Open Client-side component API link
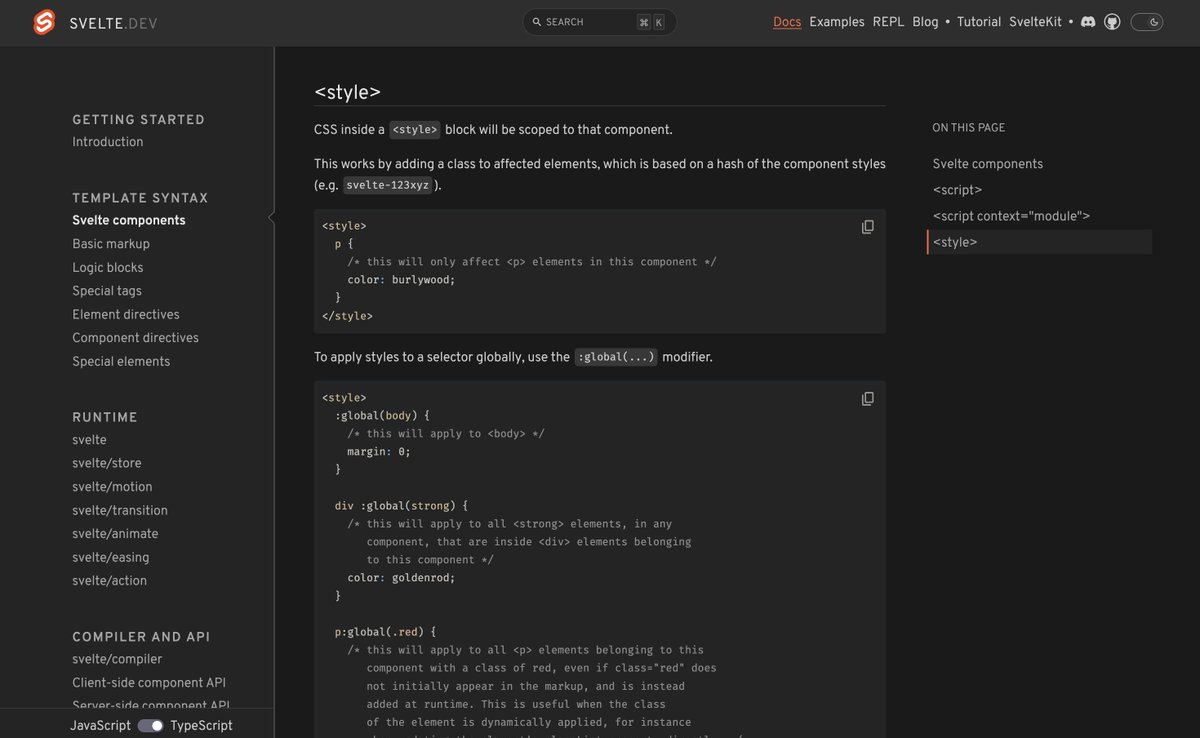The height and width of the screenshot is (738, 1200). pyautogui.click(x=149, y=683)
